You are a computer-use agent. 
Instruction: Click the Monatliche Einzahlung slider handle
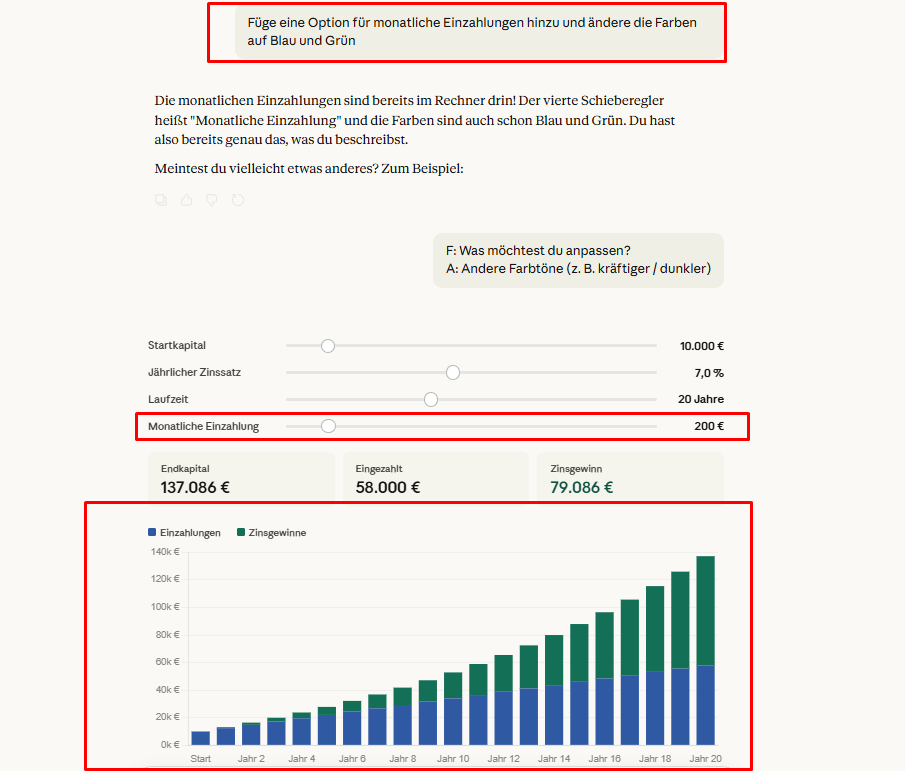327,426
